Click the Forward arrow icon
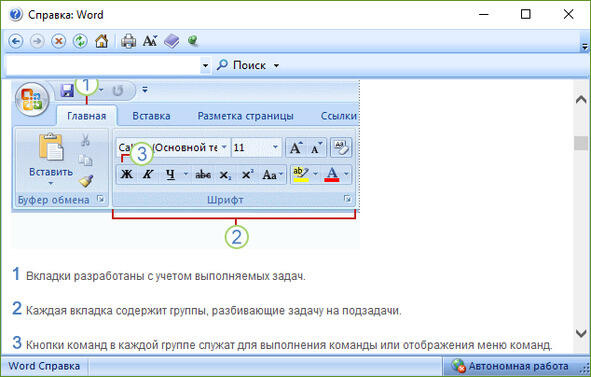Screen dimensions: 591x377 coord(37,41)
